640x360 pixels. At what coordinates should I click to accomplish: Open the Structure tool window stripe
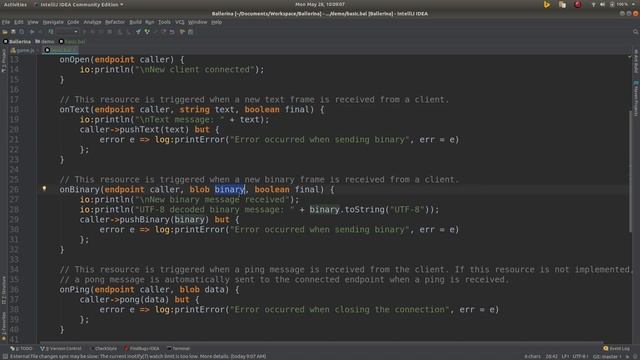[x=4, y=291]
